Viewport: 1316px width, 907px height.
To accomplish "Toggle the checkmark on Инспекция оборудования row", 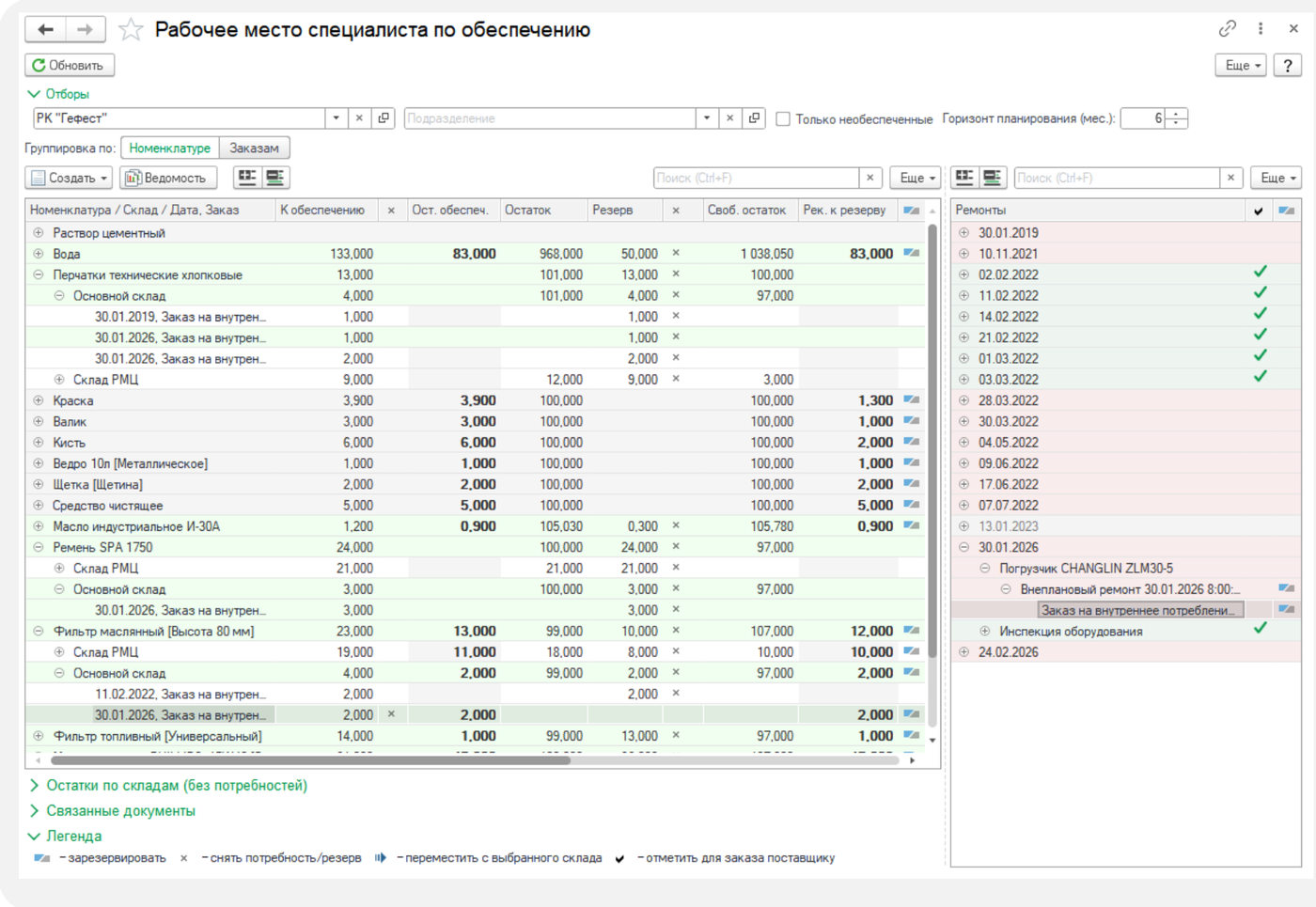I will 1260,629.
